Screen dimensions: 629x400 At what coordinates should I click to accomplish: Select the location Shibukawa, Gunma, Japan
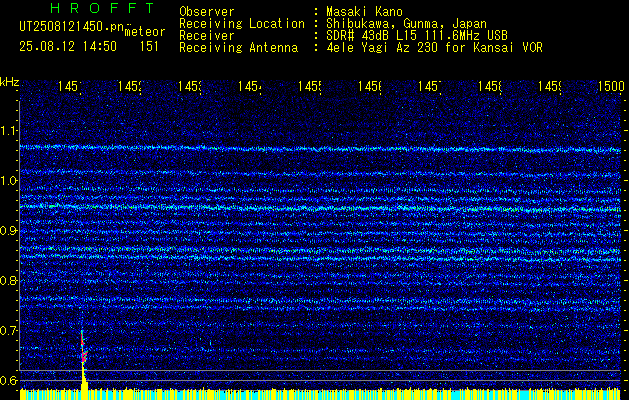(406, 24)
